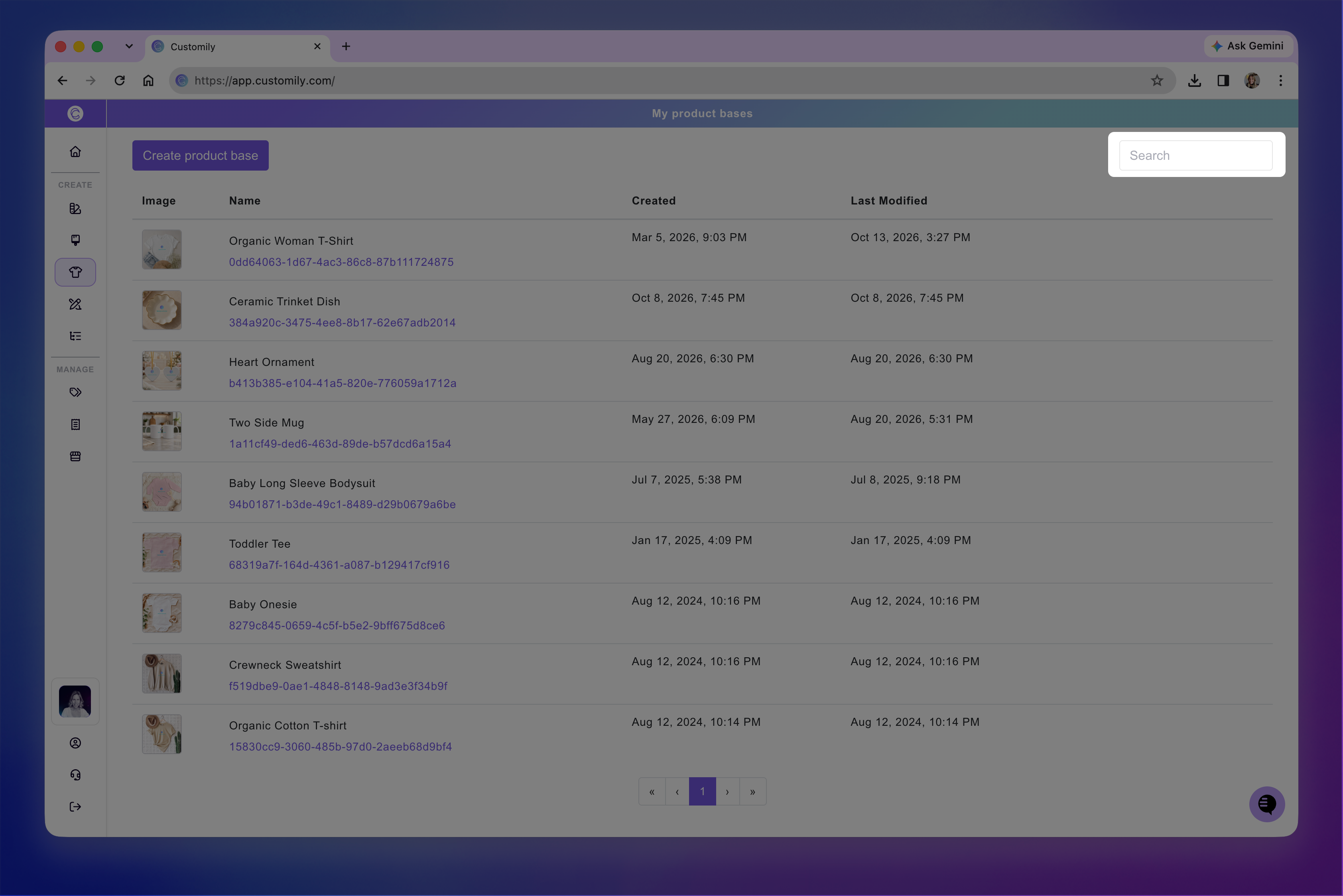Go to first page of pagination
Screen dimensions: 1343x896
point(652,792)
